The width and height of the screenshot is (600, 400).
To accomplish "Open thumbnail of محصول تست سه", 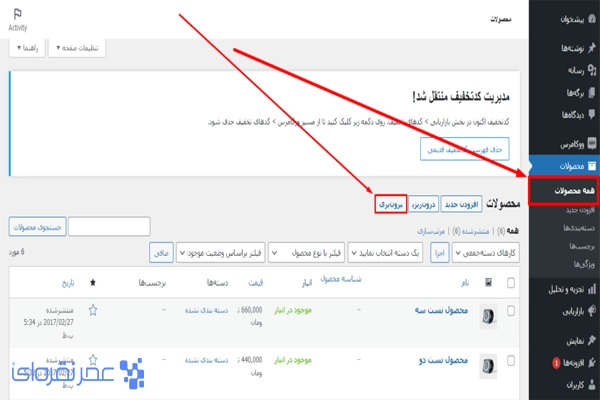I will point(488,316).
